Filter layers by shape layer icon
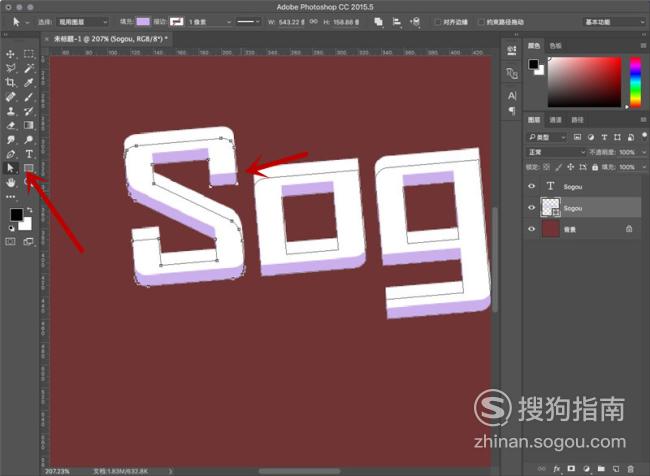The width and height of the screenshot is (650, 476). (x=617, y=137)
